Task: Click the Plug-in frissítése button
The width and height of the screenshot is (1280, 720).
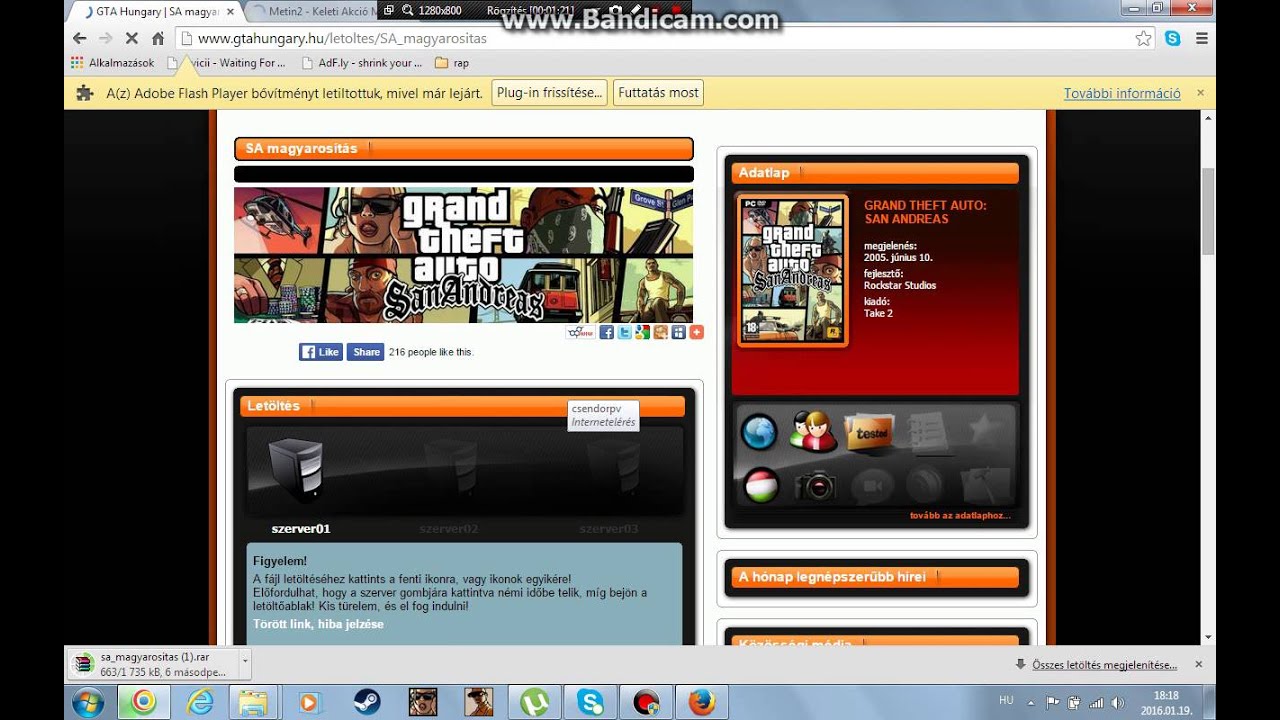Action: (550, 93)
